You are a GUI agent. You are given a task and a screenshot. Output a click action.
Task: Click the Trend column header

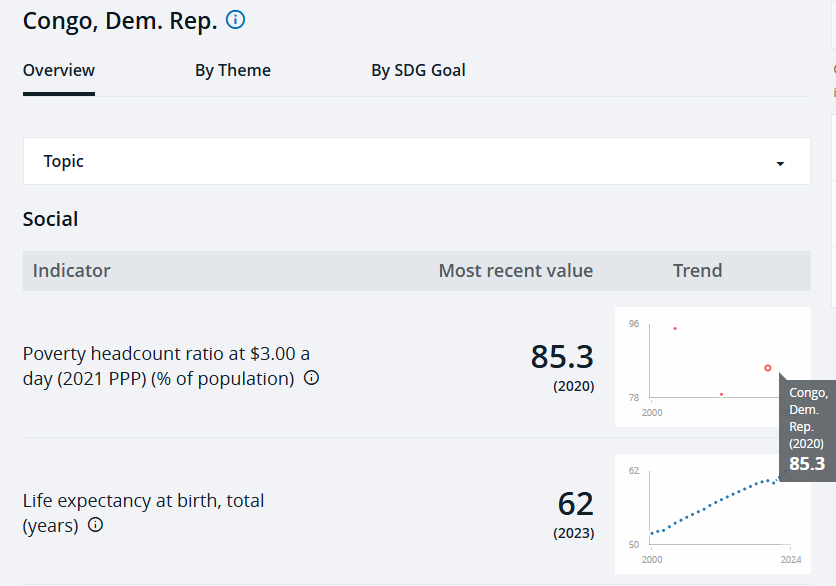pos(697,271)
